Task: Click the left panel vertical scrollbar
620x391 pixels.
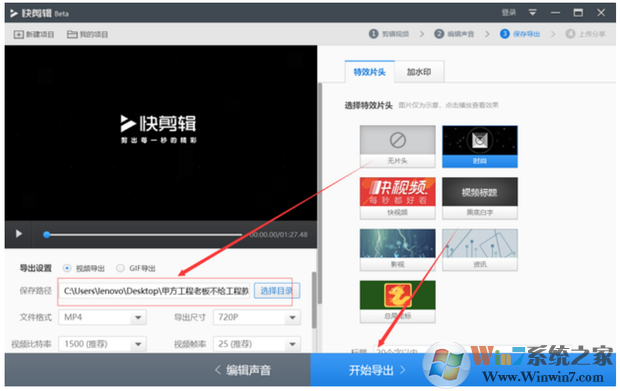Action: pos(314,300)
